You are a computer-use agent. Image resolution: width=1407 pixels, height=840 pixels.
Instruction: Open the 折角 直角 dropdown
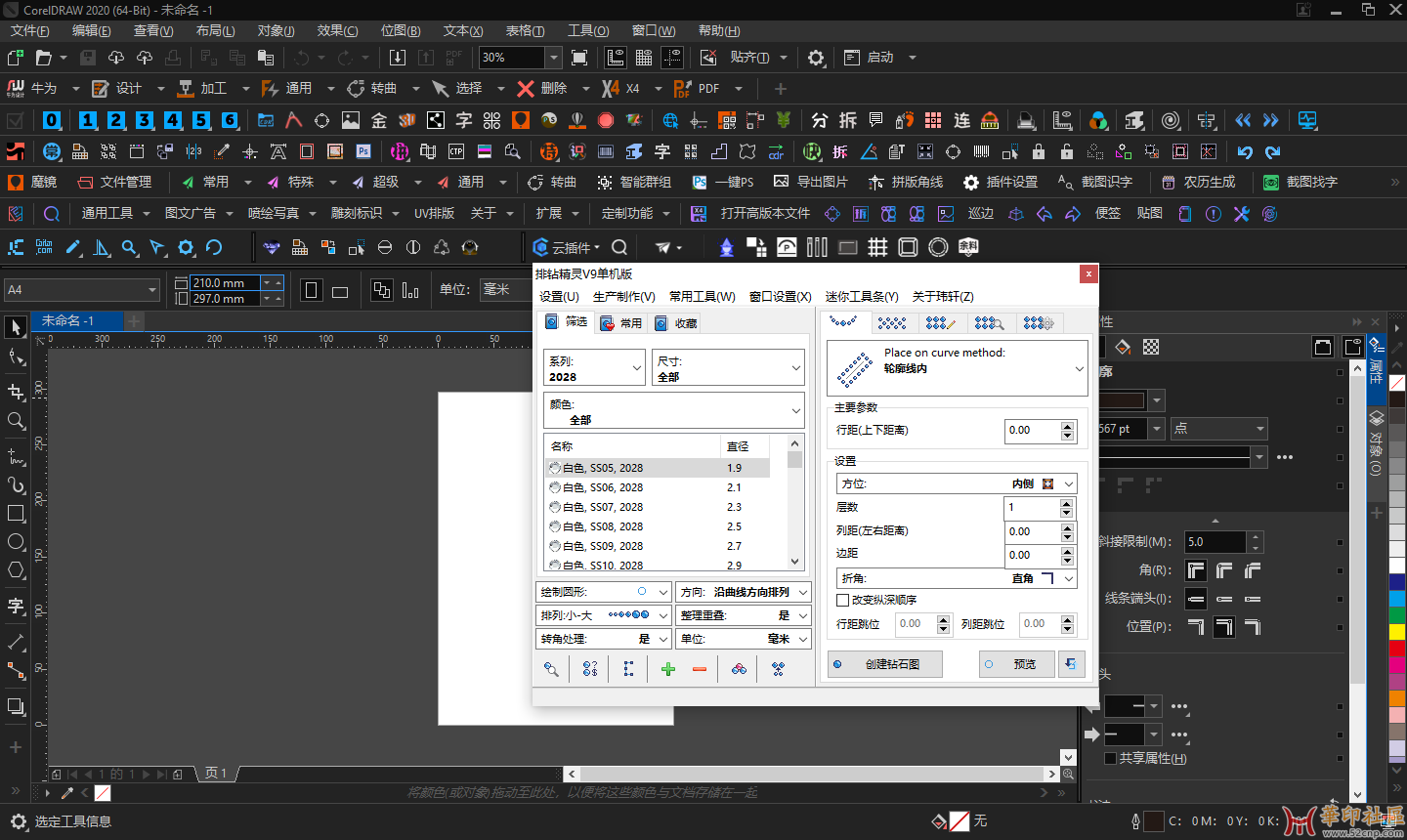956,578
